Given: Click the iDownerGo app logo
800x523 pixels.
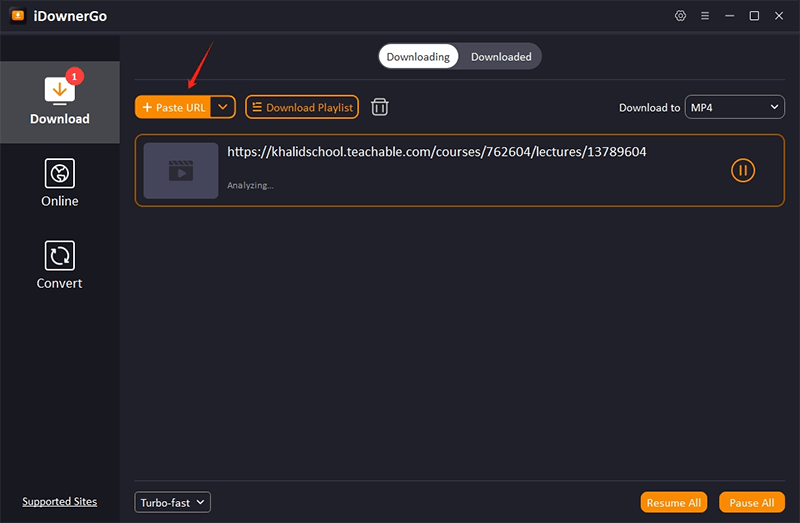Looking at the screenshot, I should click(x=18, y=16).
